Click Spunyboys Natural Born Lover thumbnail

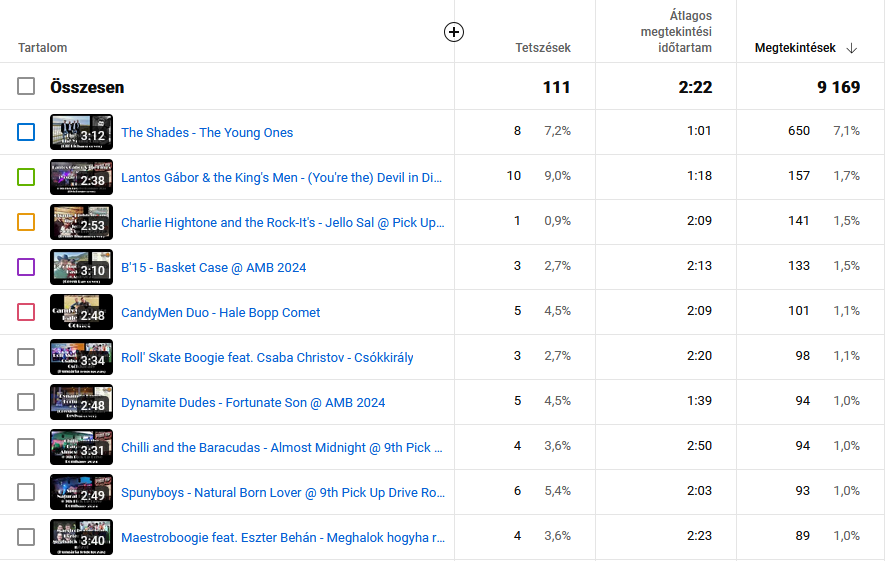81,492
